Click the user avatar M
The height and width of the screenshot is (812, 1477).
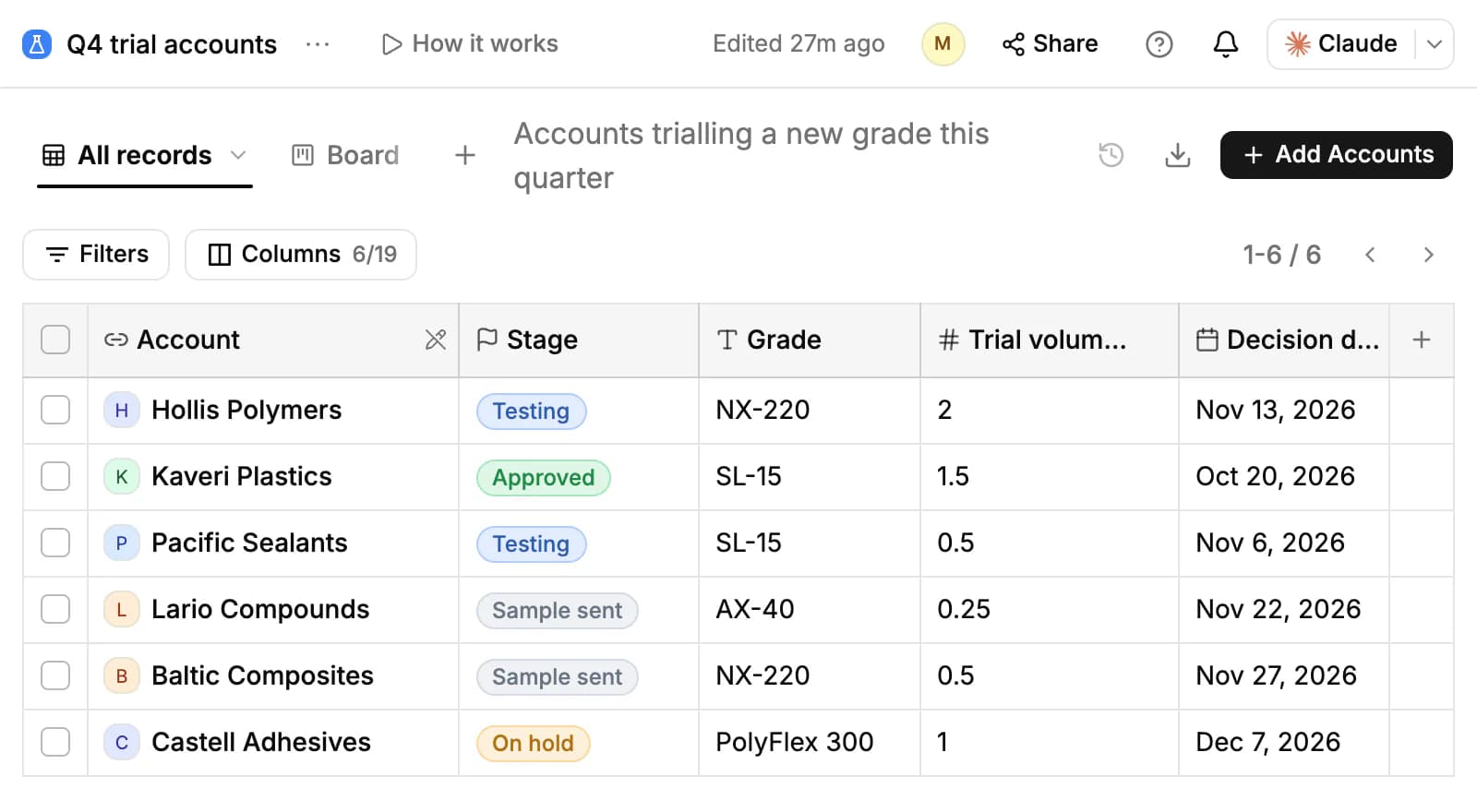click(943, 44)
